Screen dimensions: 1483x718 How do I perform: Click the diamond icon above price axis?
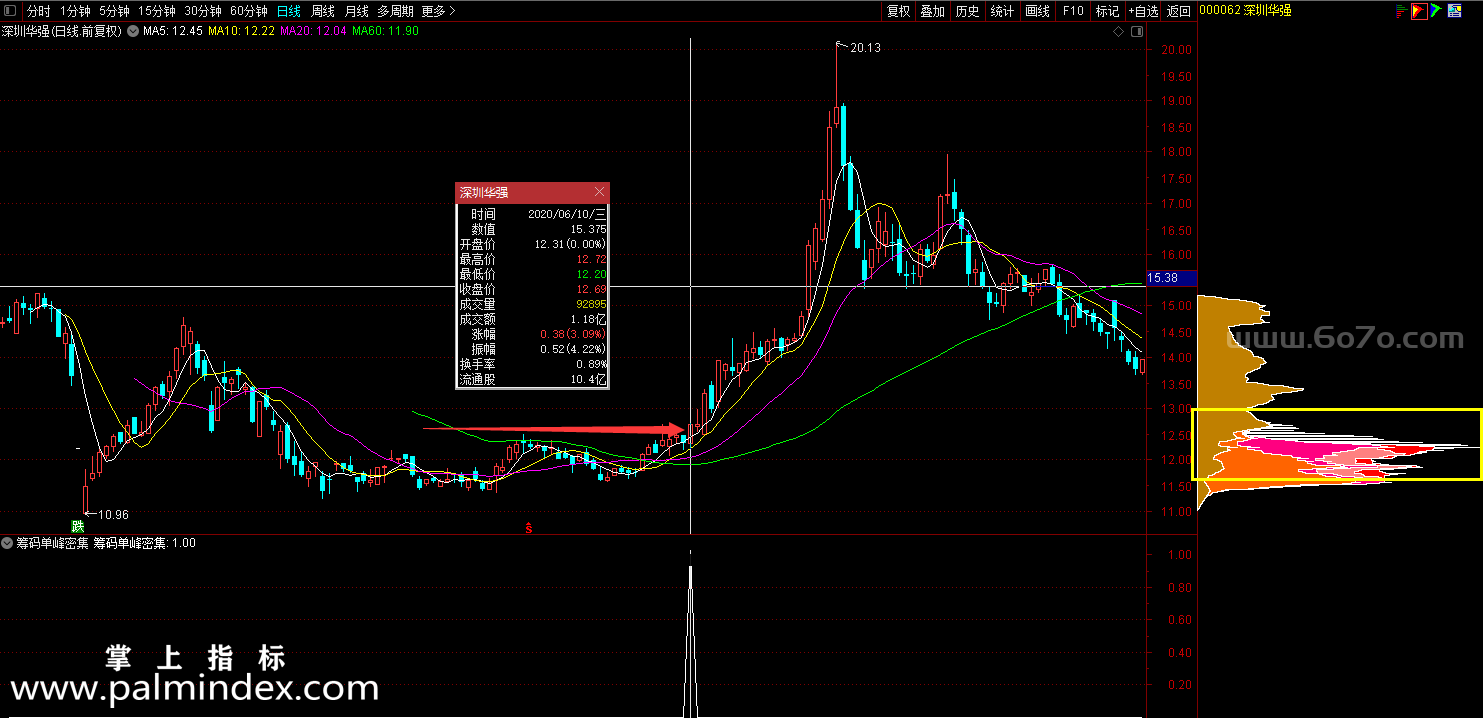(x=1118, y=32)
